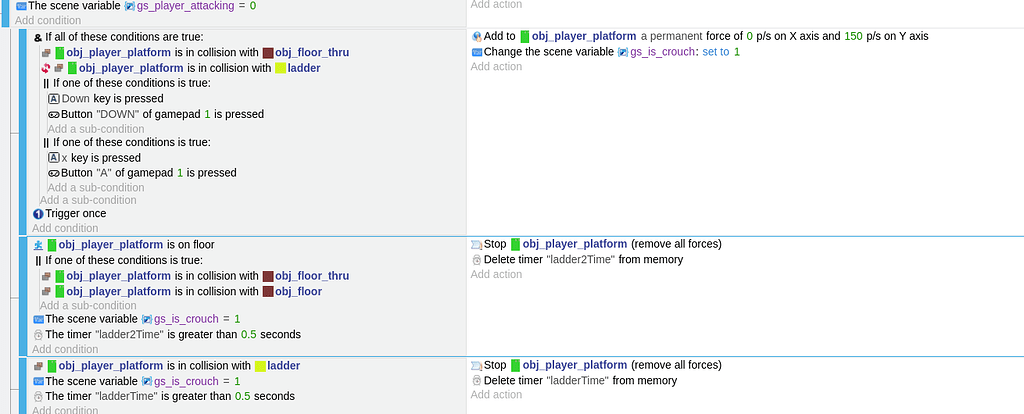The image size is (1024, 414).
Task: Click the ampersand icon beside "If all of these conditions are true"
Action: pos(38,38)
